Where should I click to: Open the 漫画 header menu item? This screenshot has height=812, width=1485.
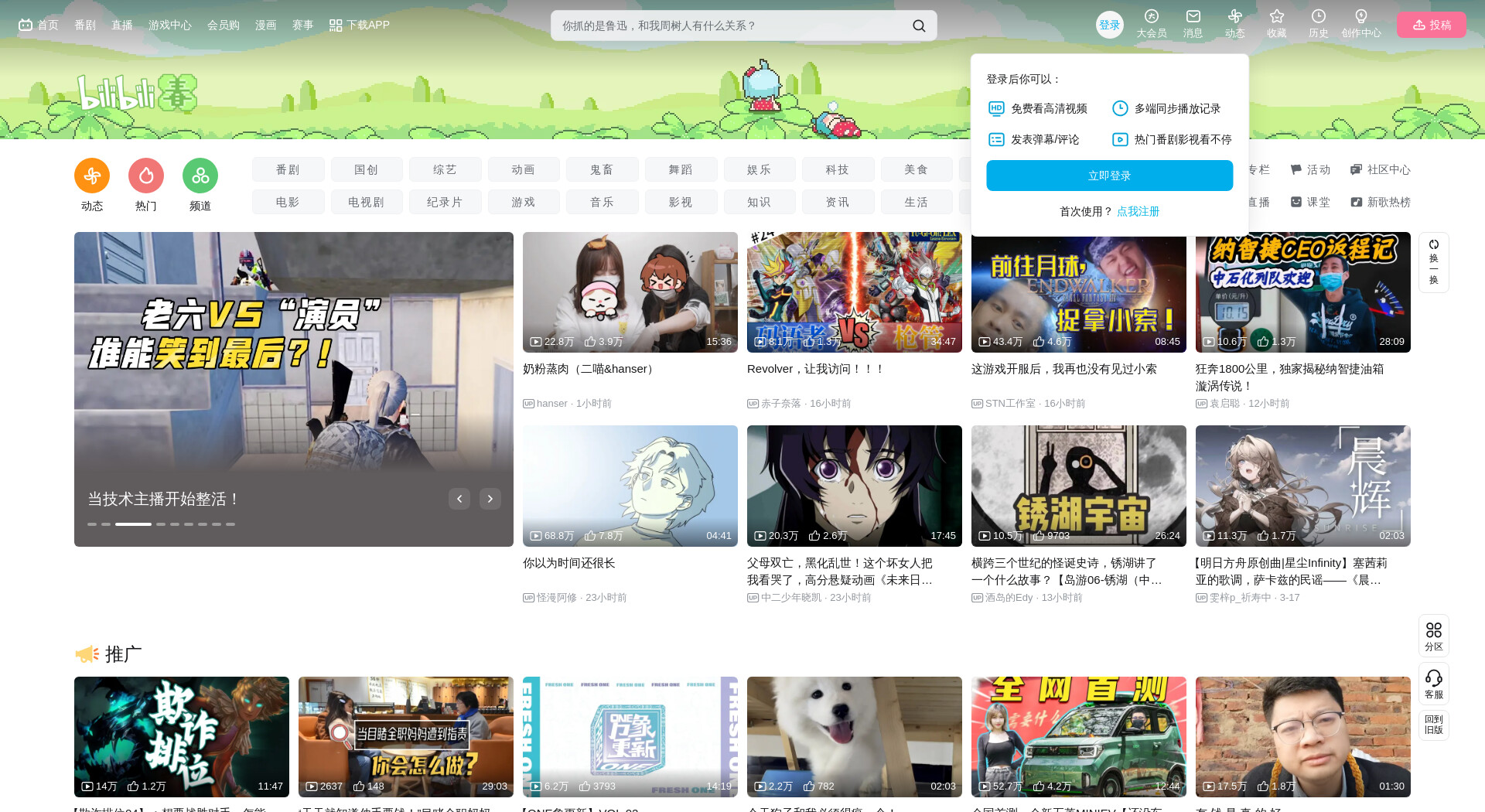pyautogui.click(x=266, y=25)
